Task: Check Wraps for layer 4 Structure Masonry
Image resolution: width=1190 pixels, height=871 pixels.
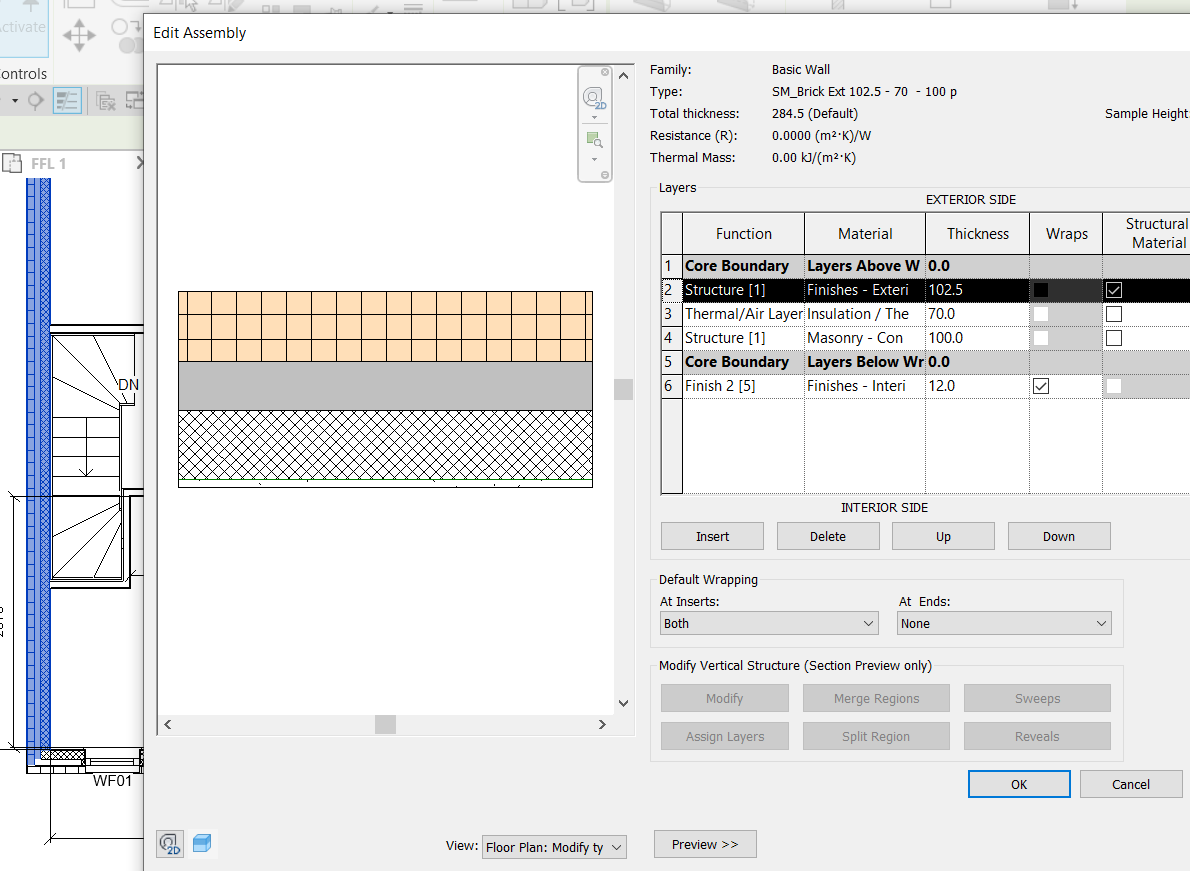Action: 1040,337
